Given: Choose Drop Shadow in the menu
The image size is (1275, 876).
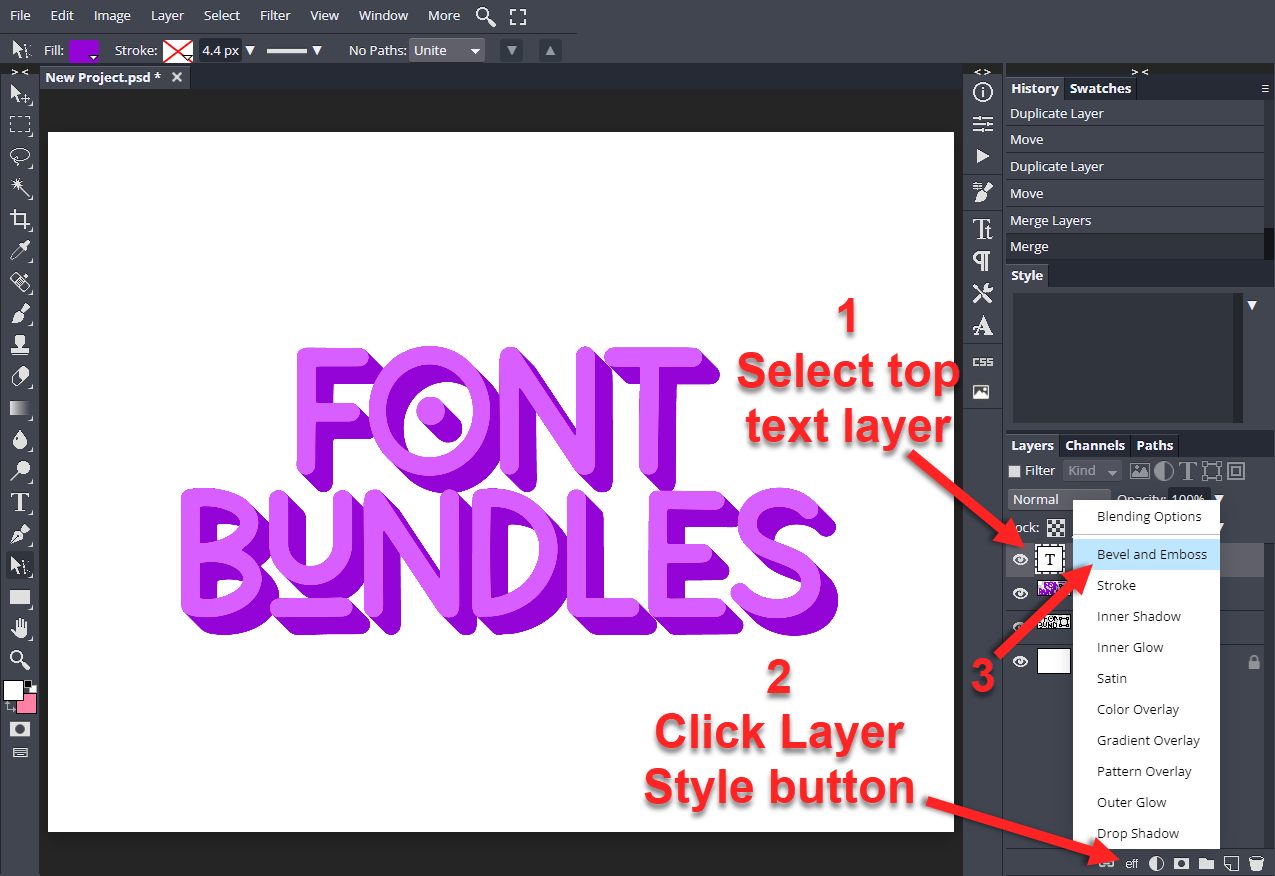Looking at the screenshot, I should [1147, 834].
